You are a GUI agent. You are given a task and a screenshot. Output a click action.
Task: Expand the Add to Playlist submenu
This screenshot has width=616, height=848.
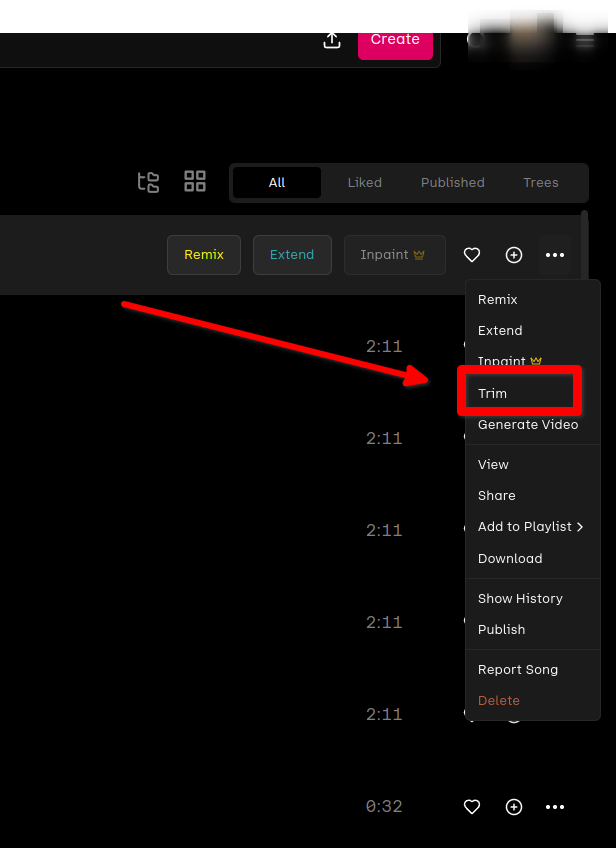533,527
